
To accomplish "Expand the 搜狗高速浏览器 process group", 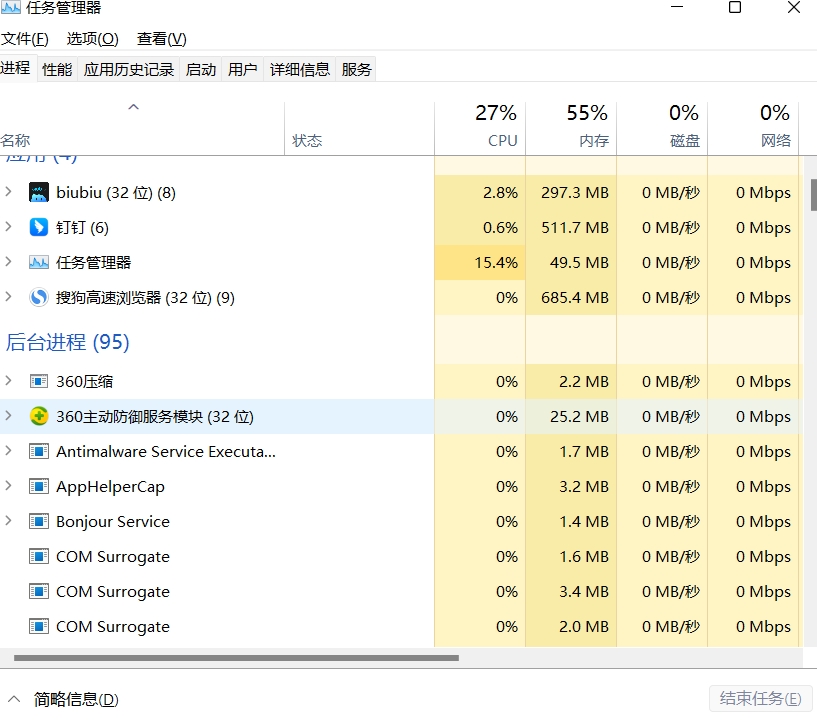I will [9, 297].
